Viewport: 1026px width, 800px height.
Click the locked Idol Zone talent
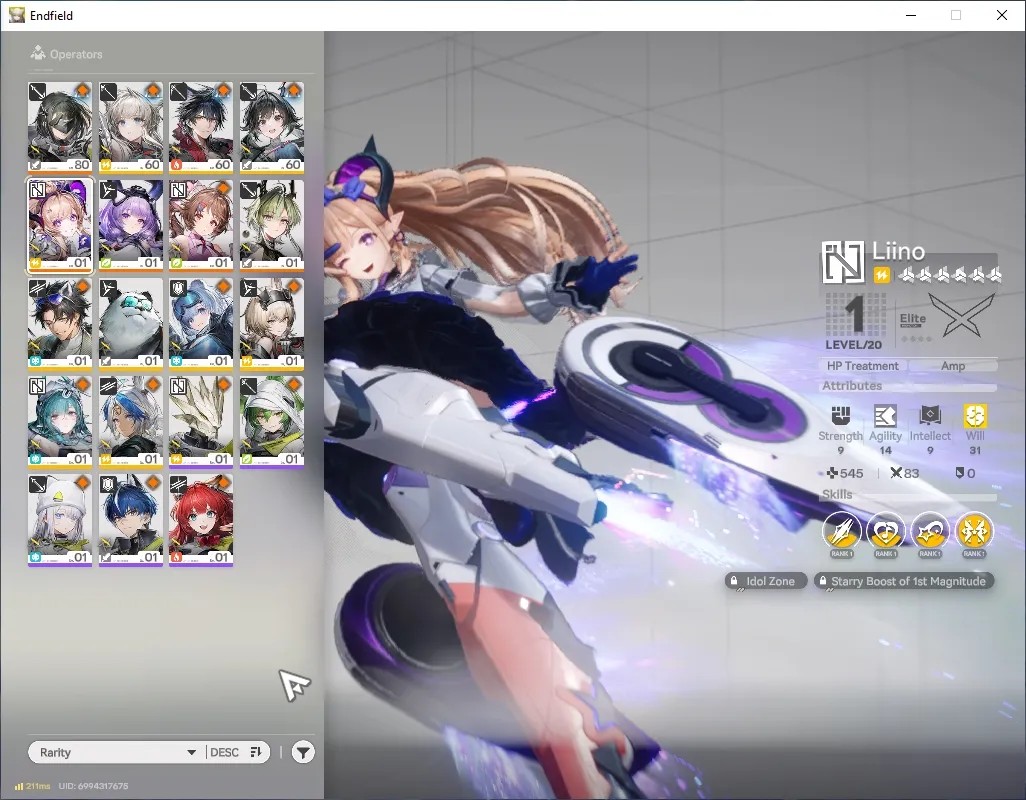coord(766,581)
